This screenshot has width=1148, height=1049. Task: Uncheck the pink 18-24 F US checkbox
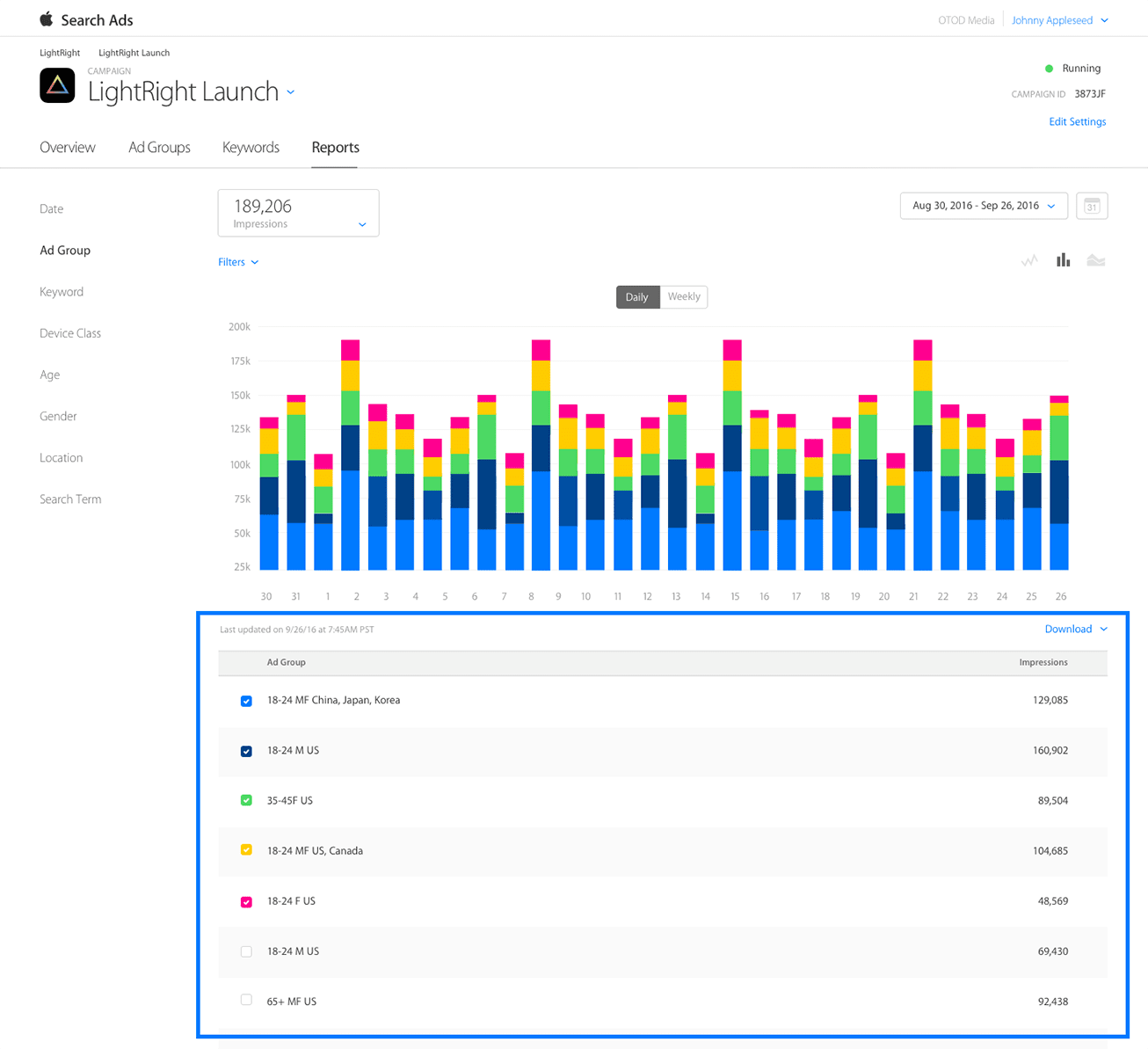pyautogui.click(x=246, y=901)
